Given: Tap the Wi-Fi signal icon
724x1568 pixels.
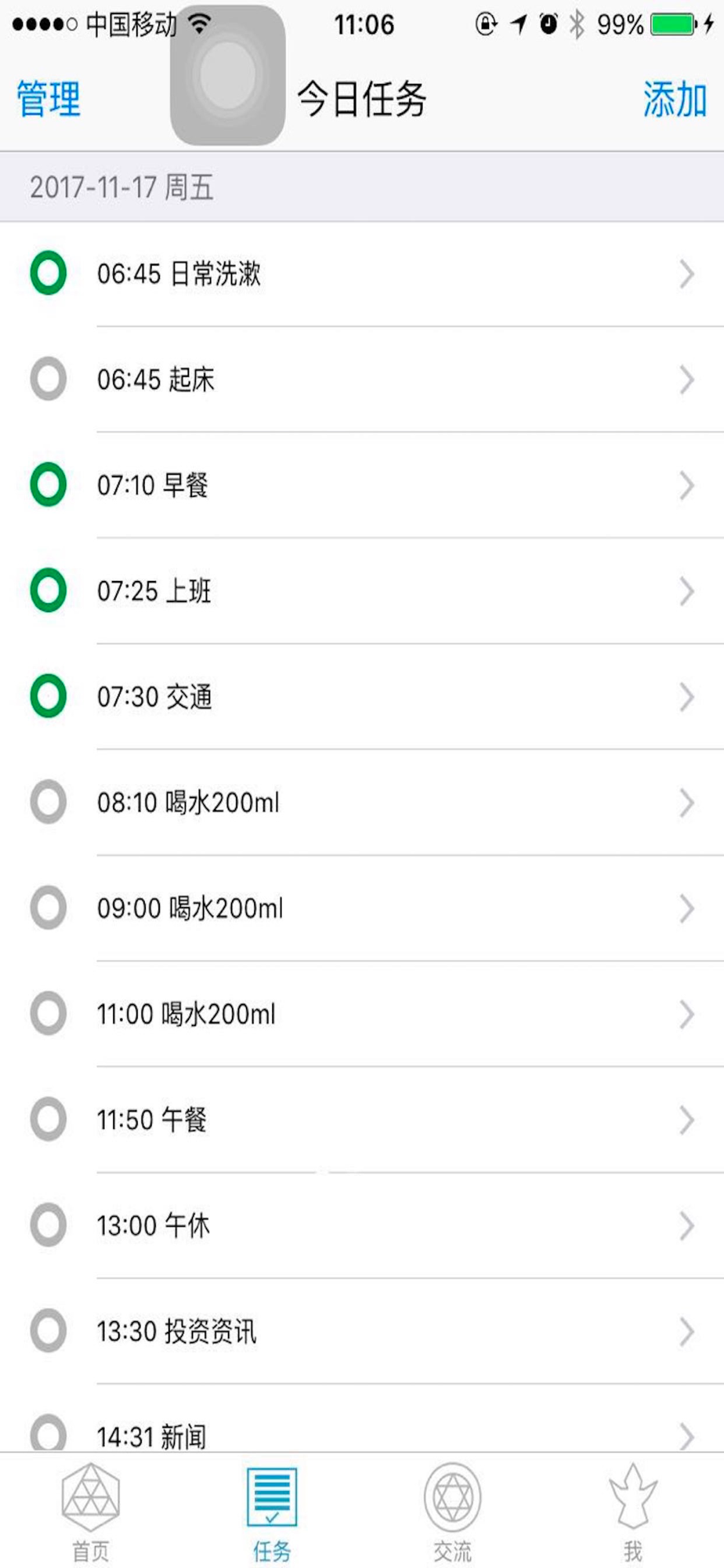Looking at the screenshot, I should (201, 24).
